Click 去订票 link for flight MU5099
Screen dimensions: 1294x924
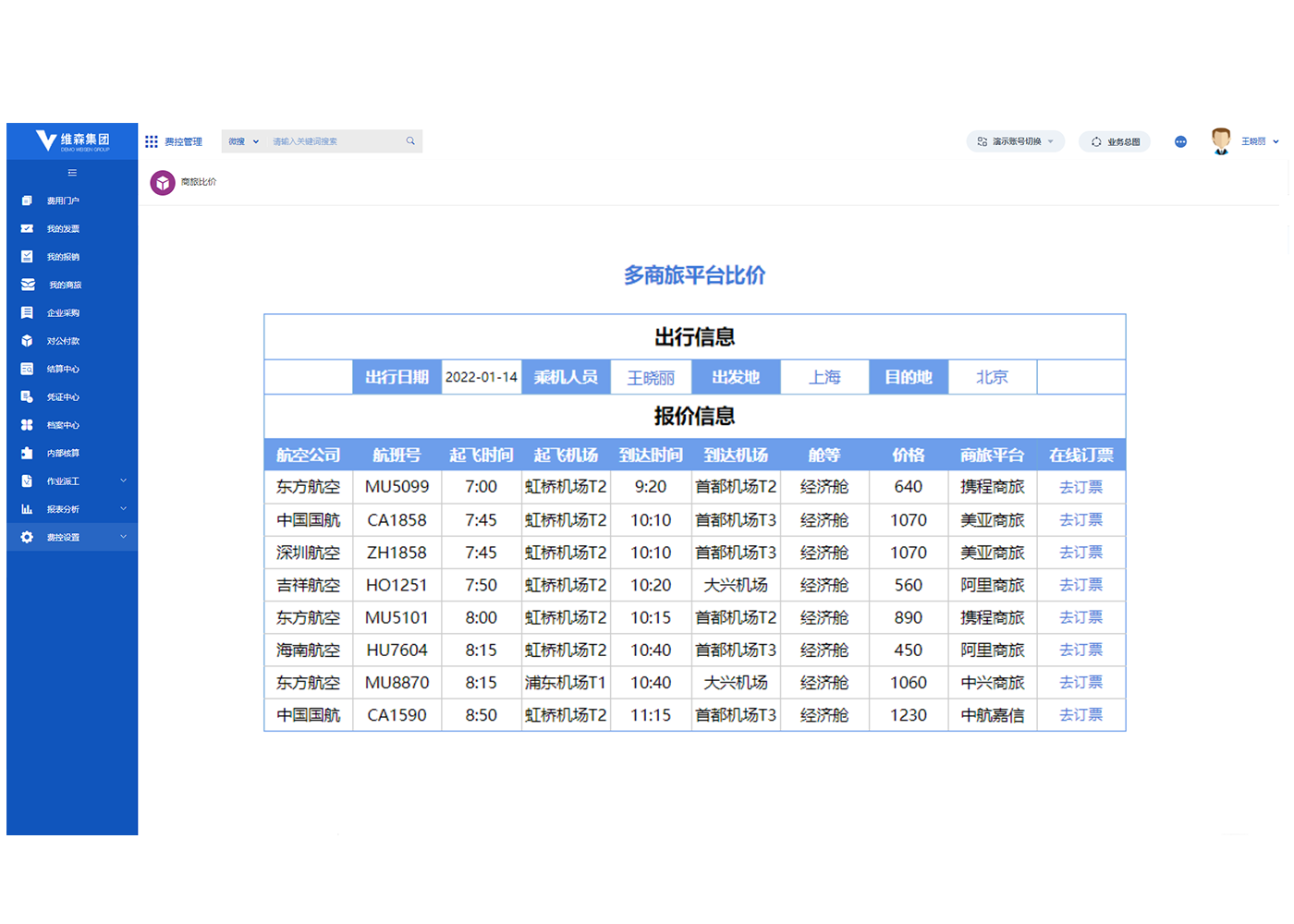[1080, 487]
